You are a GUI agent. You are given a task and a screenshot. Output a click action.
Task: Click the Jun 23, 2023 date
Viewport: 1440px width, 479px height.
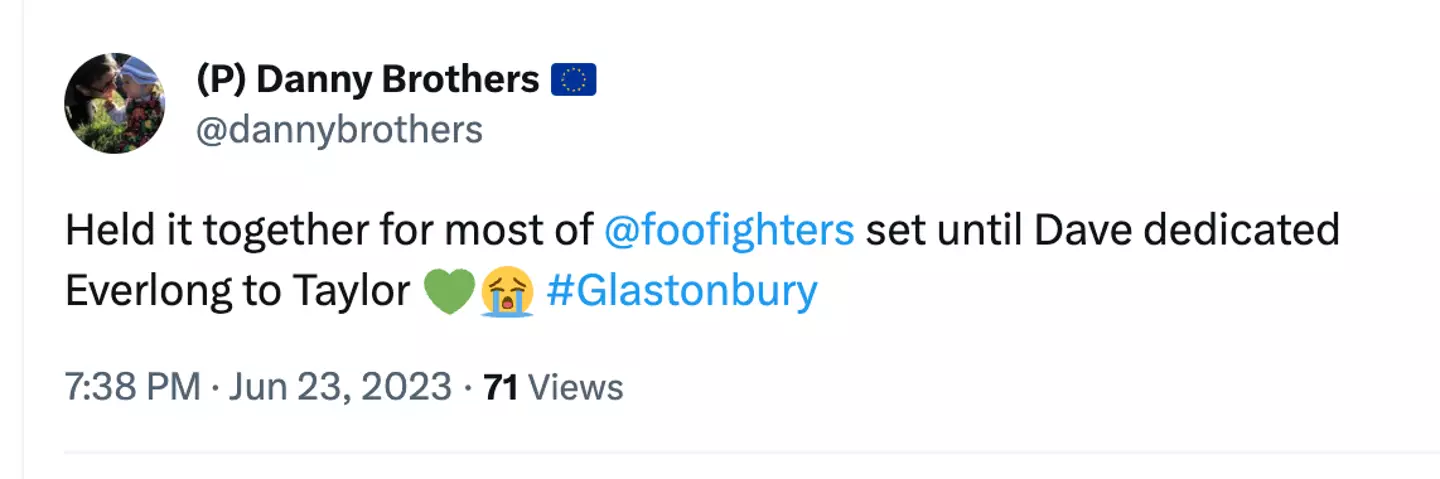pyautogui.click(x=340, y=387)
